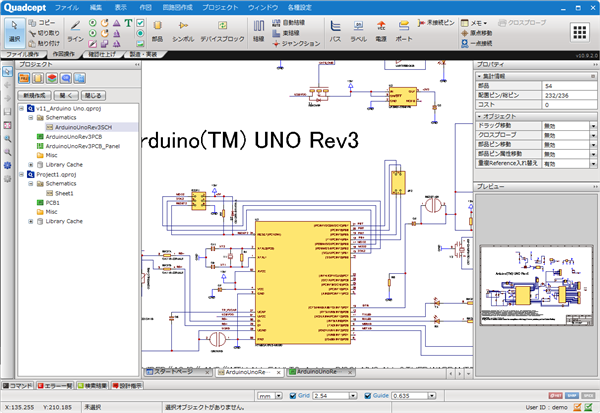The image size is (600, 413).
Task: Click the 開く button
Action: pos(66,95)
